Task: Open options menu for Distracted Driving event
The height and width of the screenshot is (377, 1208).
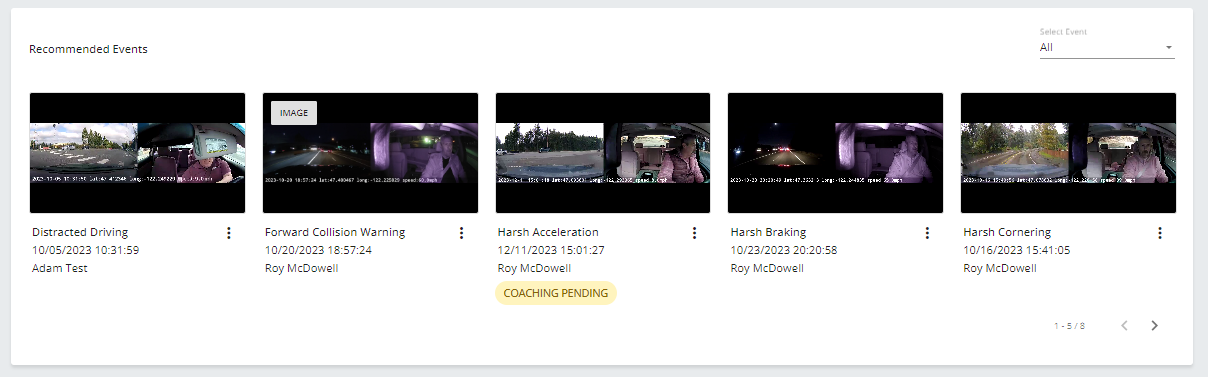Action: coord(229,233)
